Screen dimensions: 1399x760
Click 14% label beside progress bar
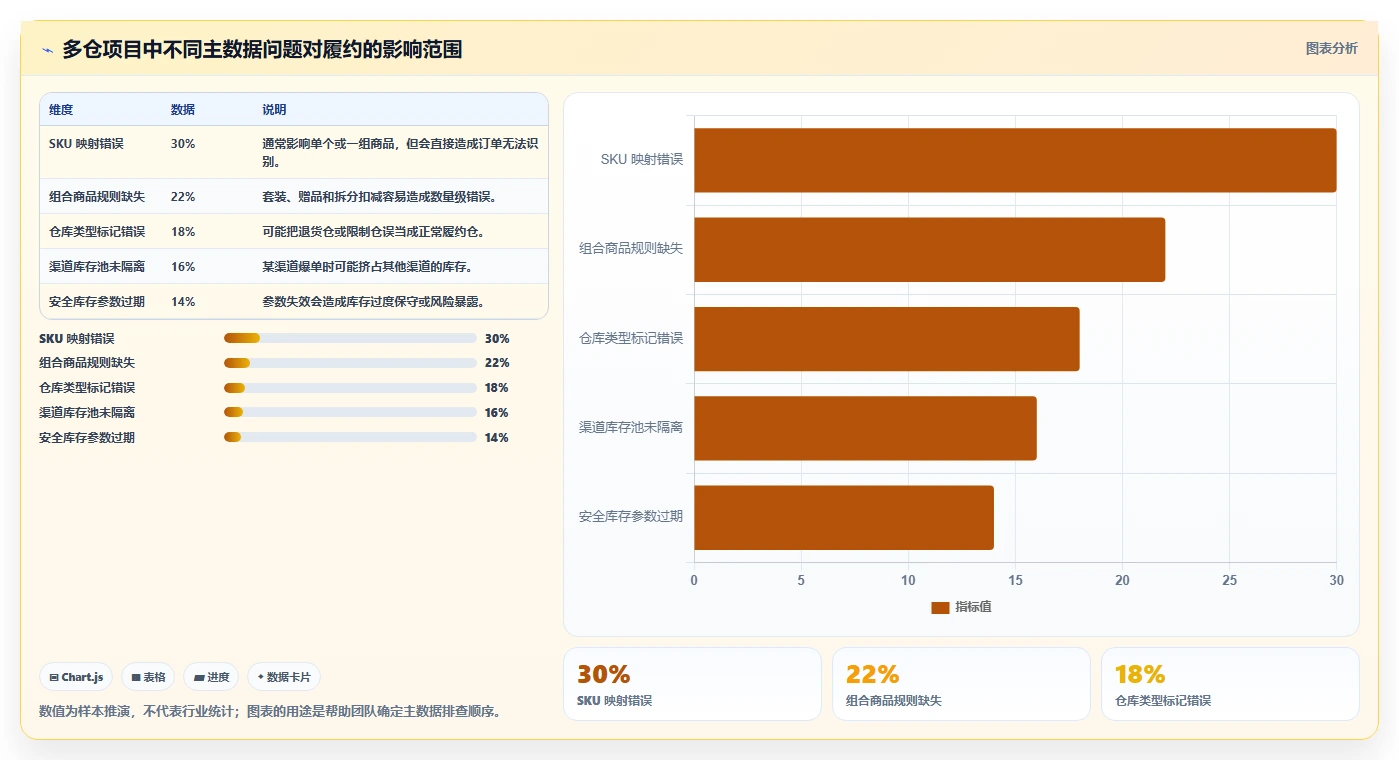pos(497,438)
